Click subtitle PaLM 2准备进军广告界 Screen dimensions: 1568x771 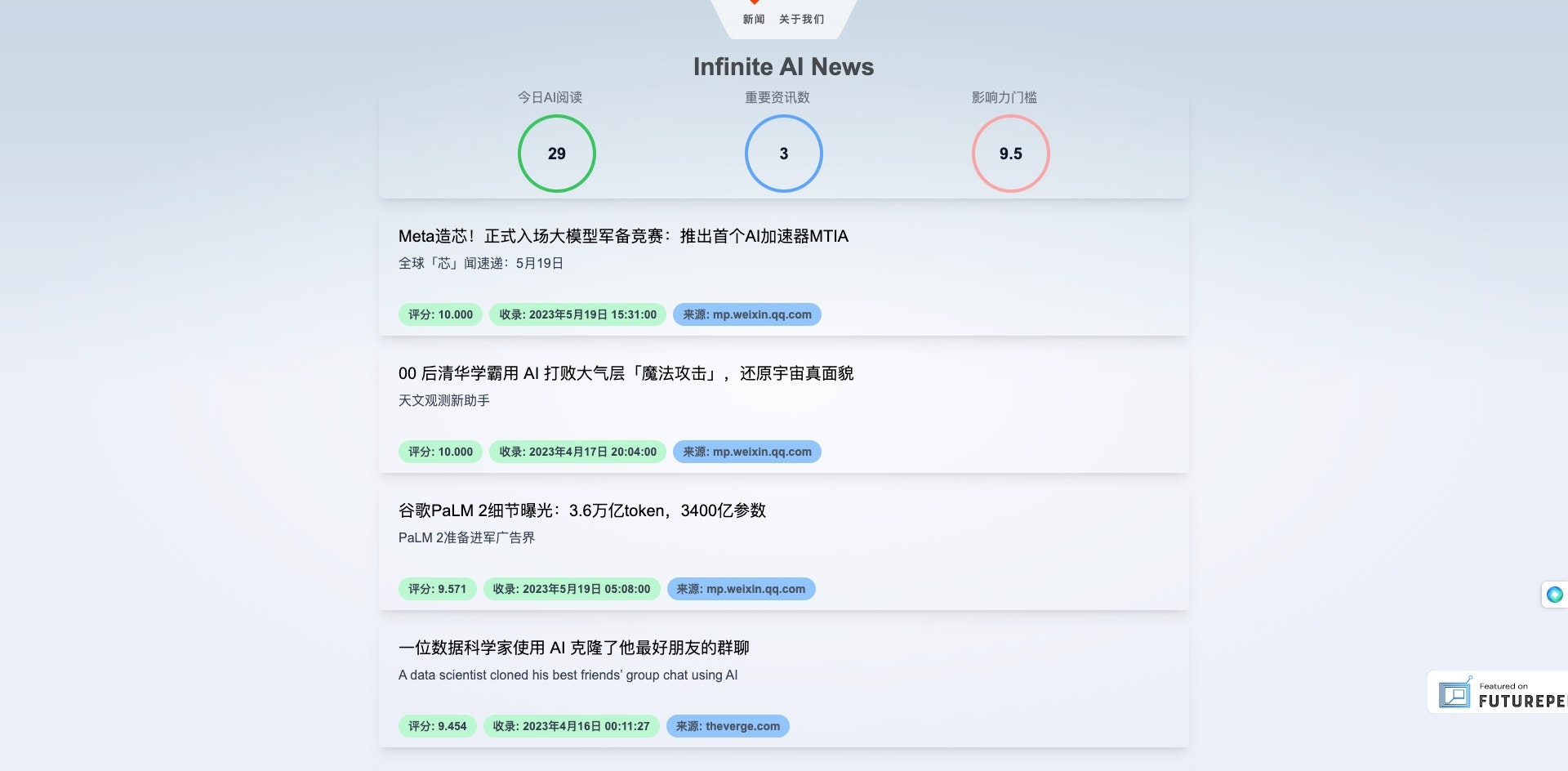point(466,537)
